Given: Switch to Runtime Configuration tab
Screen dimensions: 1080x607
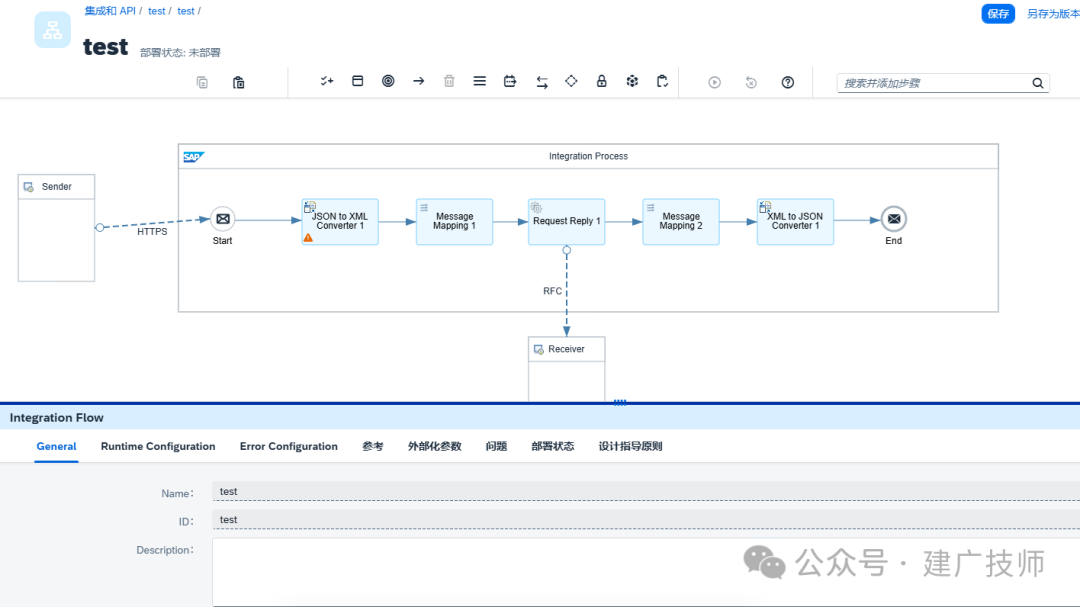Looking at the screenshot, I should coord(158,446).
